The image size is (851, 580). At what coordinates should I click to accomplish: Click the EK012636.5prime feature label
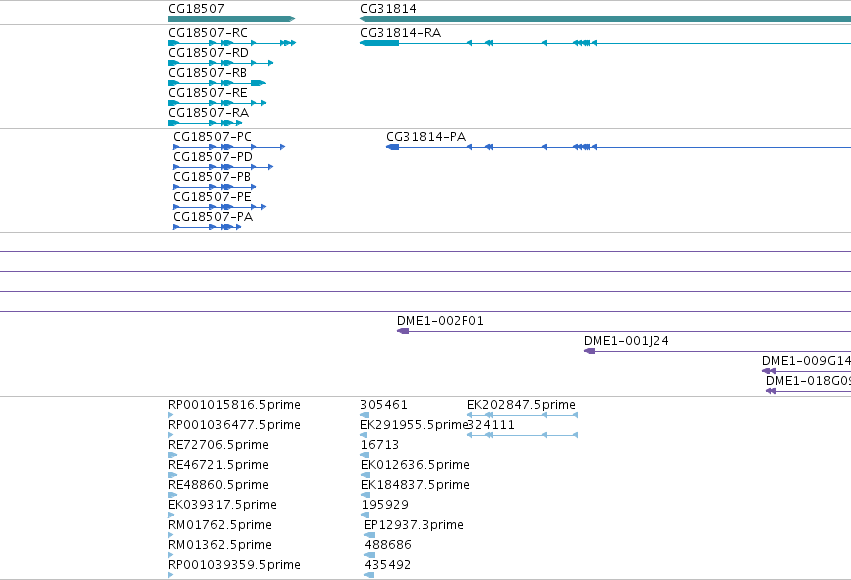point(415,465)
